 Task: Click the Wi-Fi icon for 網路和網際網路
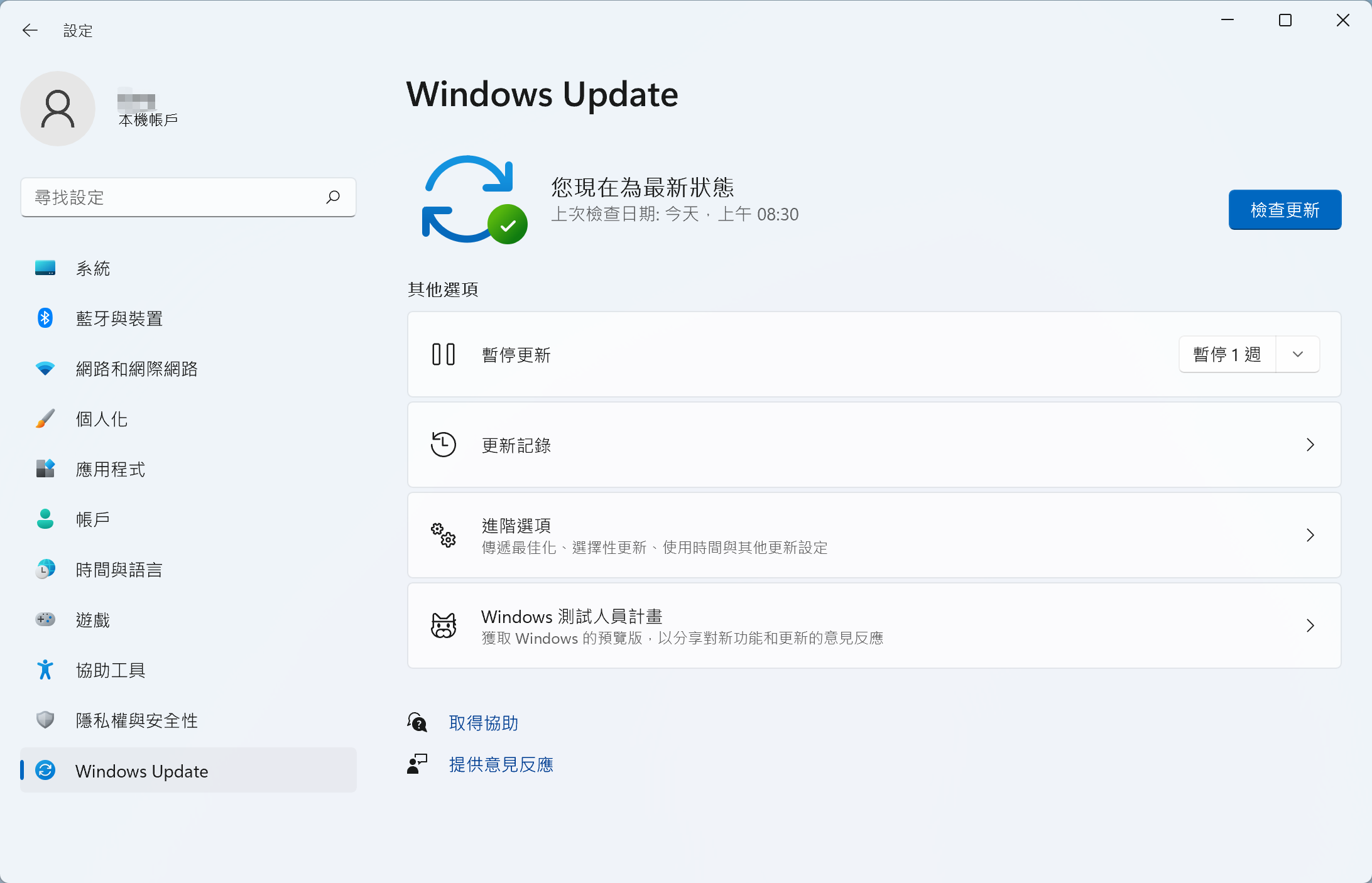pyautogui.click(x=45, y=369)
